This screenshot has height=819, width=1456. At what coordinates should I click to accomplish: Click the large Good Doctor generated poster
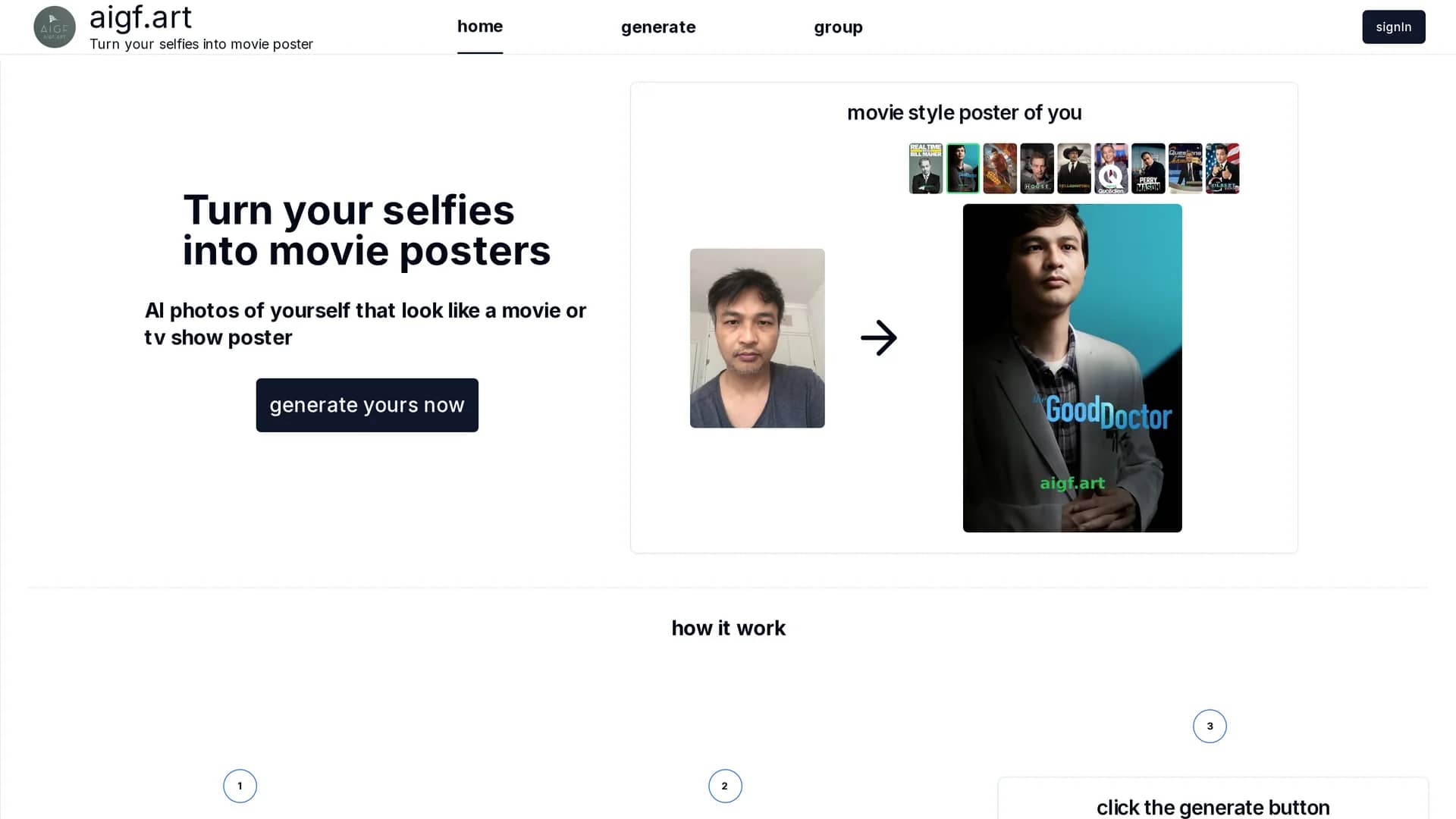coord(1072,368)
